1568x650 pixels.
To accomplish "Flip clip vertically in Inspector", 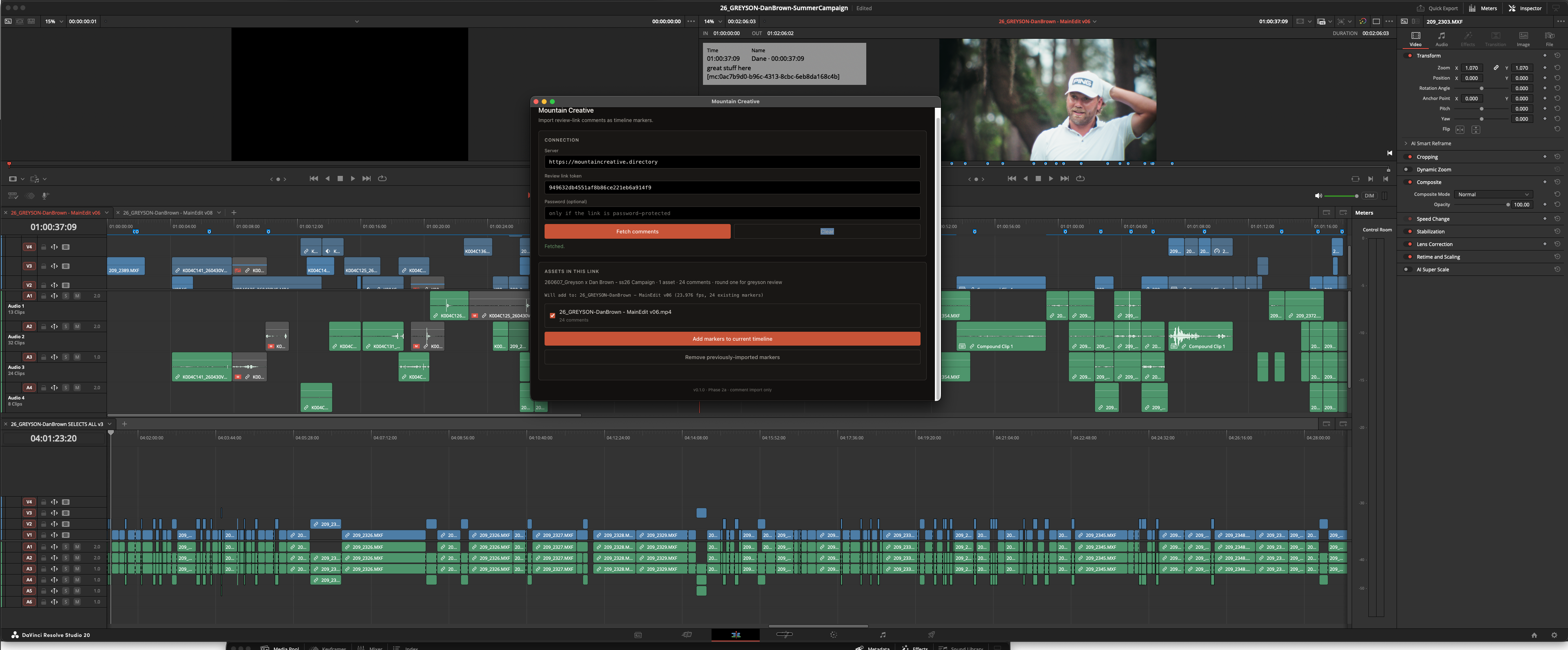I will (x=1475, y=130).
